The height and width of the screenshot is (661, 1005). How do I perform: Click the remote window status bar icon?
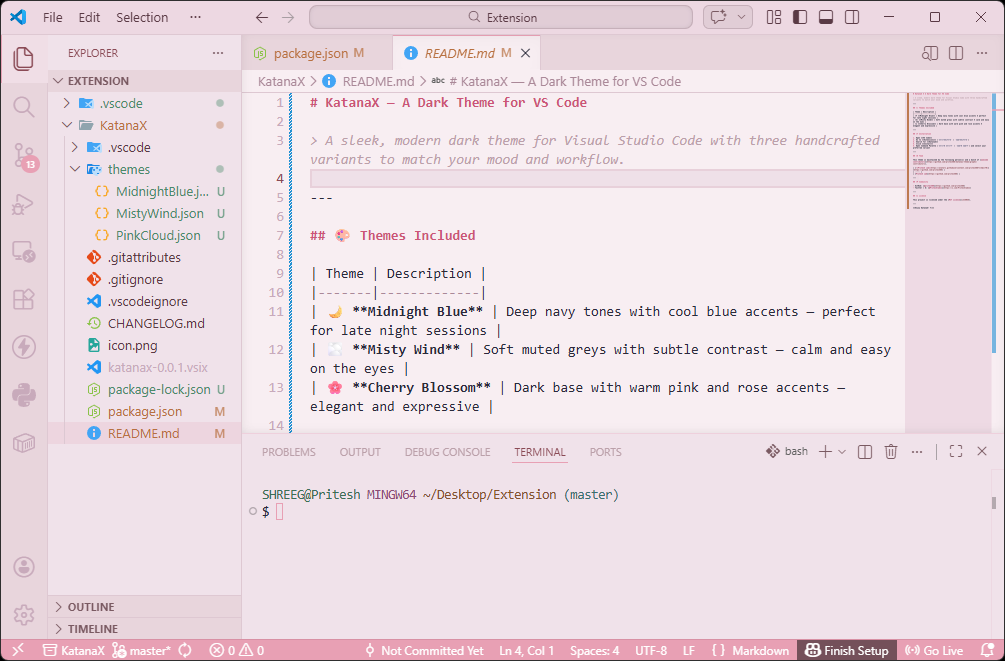point(18,650)
